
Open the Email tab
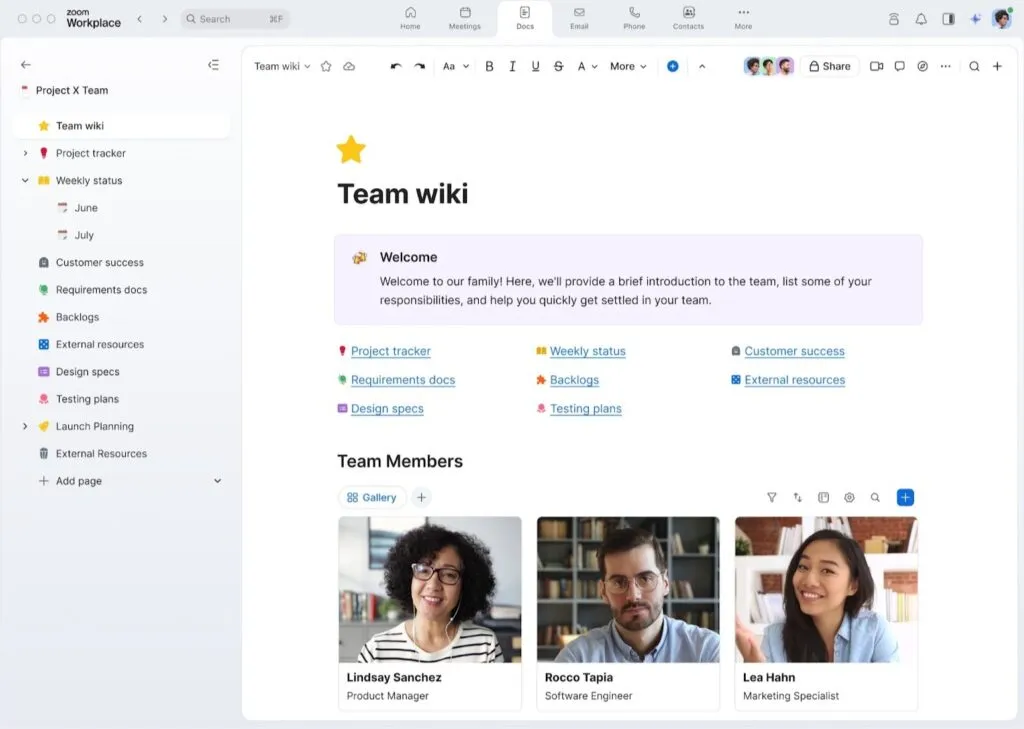tap(579, 18)
